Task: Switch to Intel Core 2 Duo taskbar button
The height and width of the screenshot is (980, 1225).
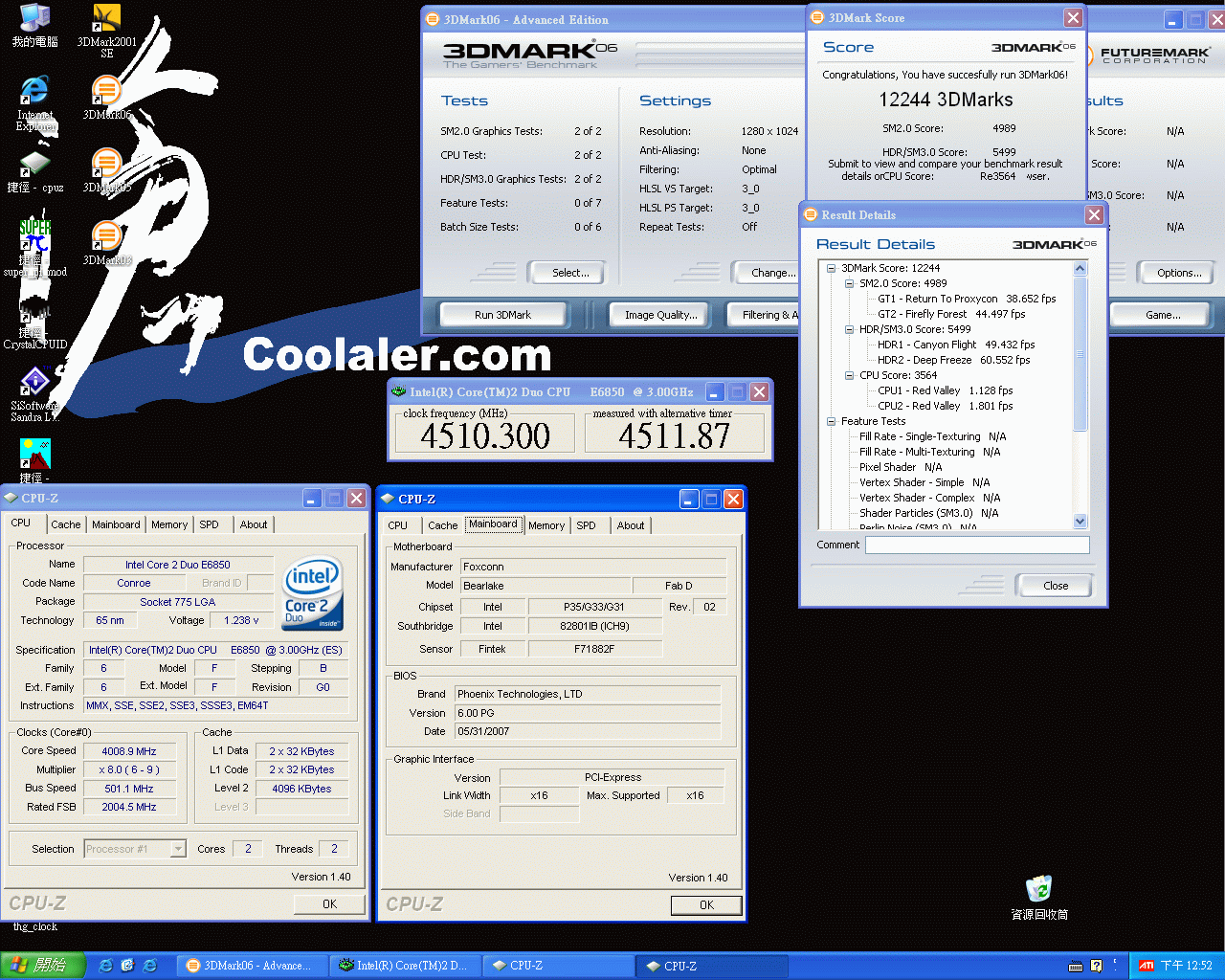Action: point(406,966)
